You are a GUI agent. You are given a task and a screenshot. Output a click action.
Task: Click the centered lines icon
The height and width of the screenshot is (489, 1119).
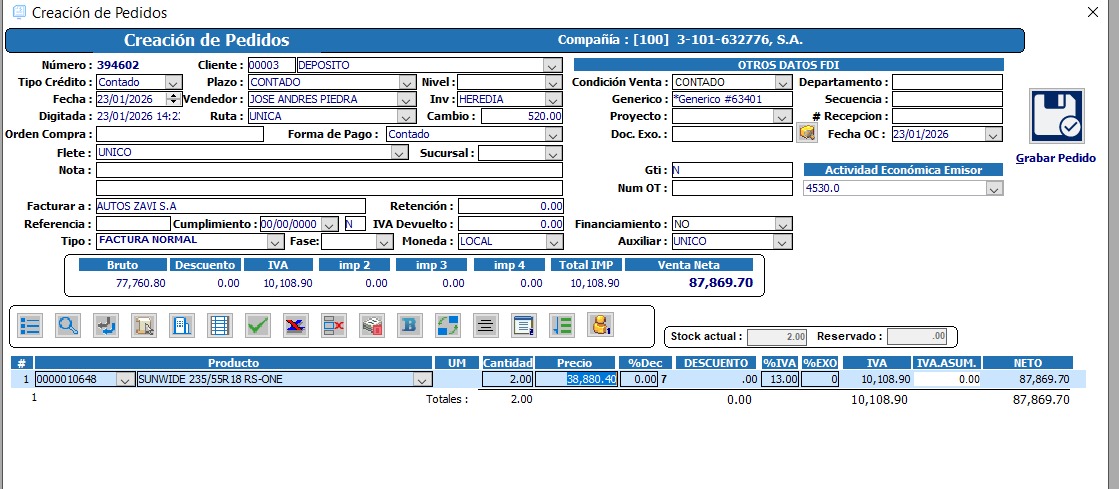tap(486, 326)
